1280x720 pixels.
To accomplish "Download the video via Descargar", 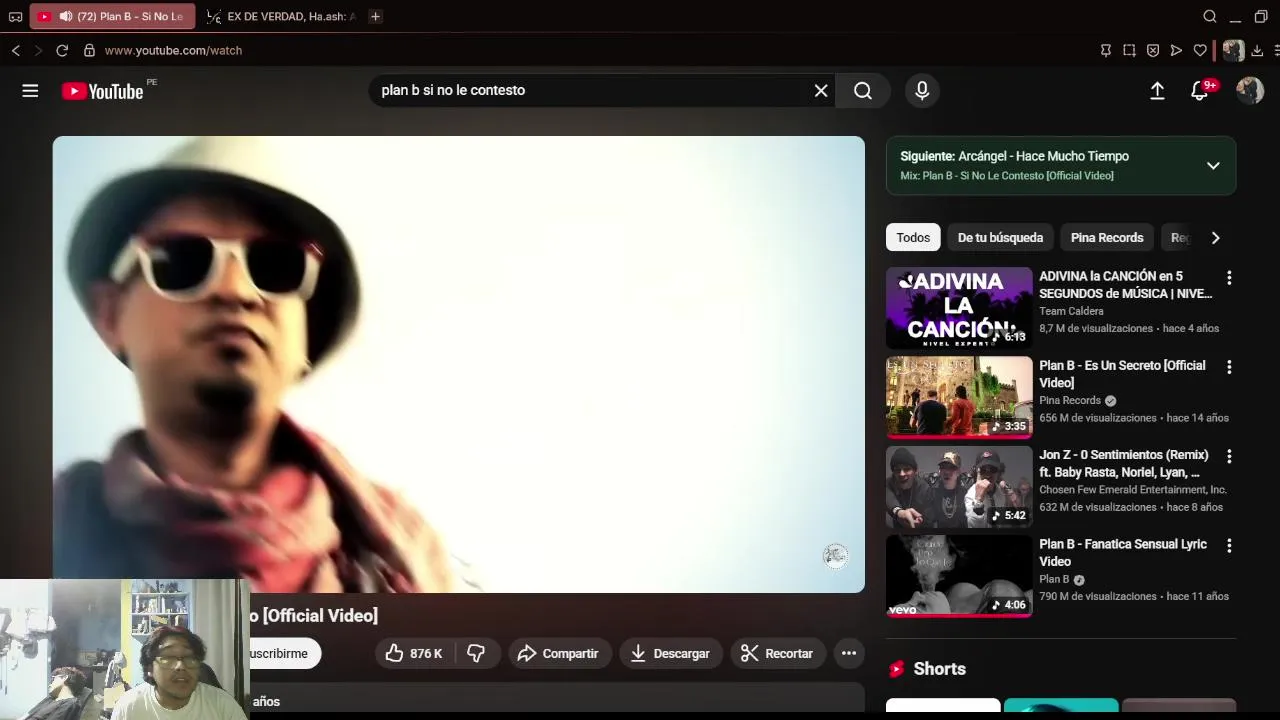I will pyautogui.click(x=669, y=653).
